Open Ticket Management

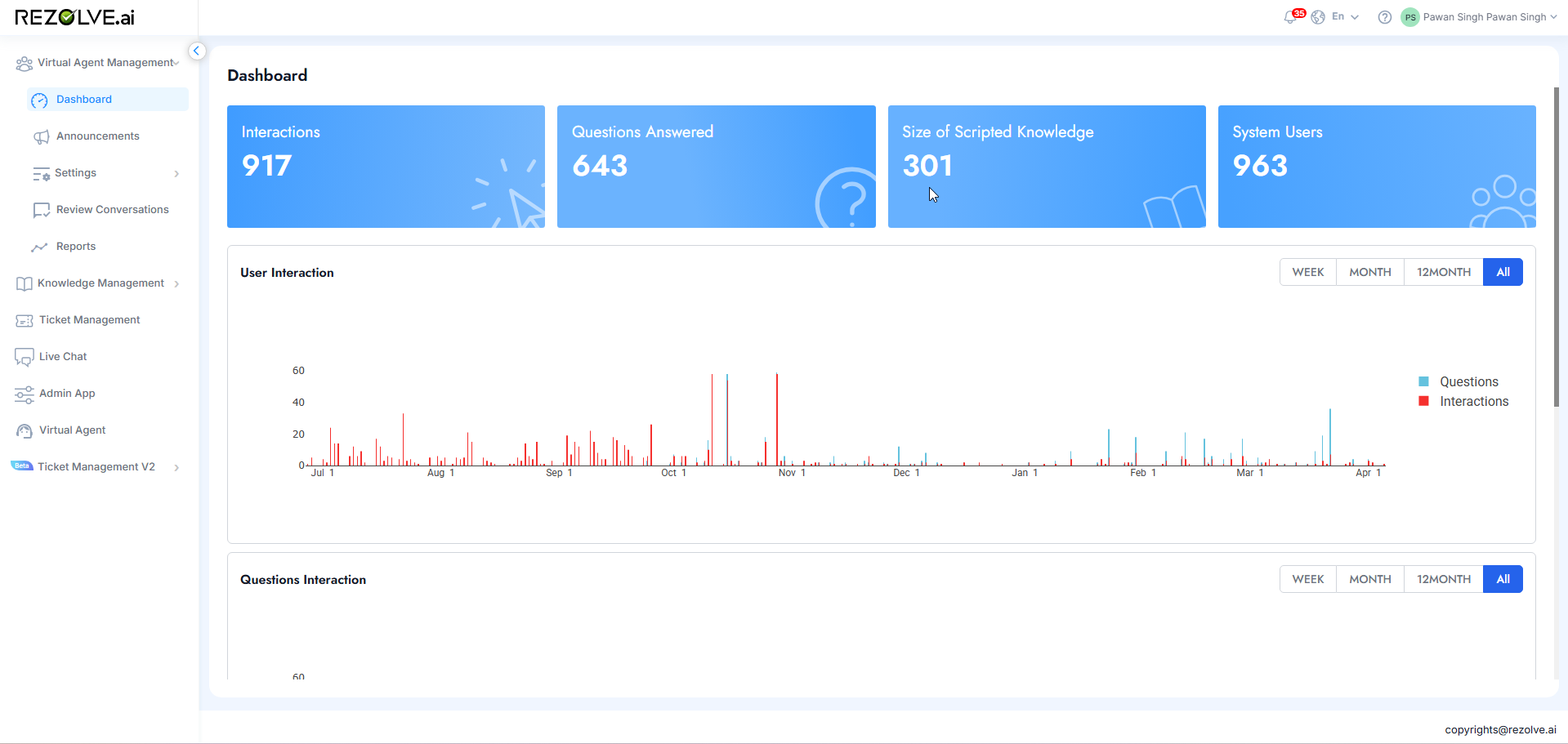(90, 320)
